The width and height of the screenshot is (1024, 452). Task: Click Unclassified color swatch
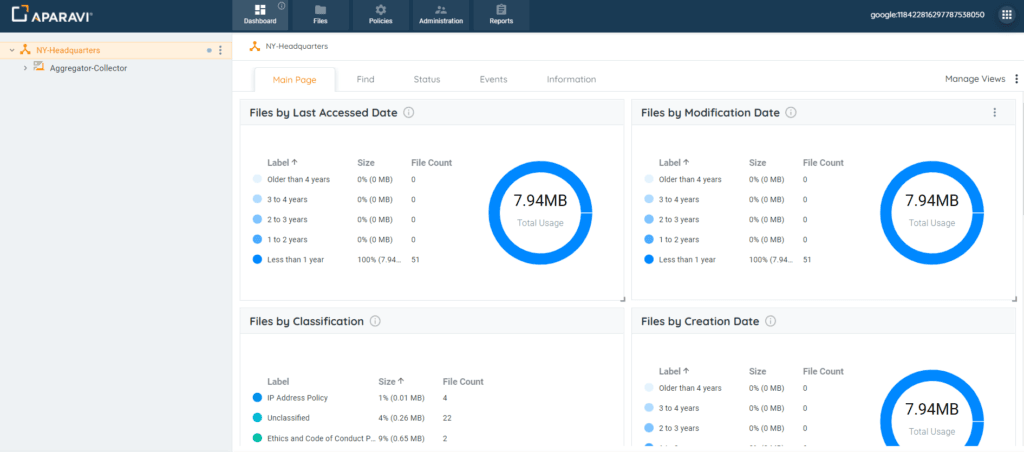(x=257, y=418)
